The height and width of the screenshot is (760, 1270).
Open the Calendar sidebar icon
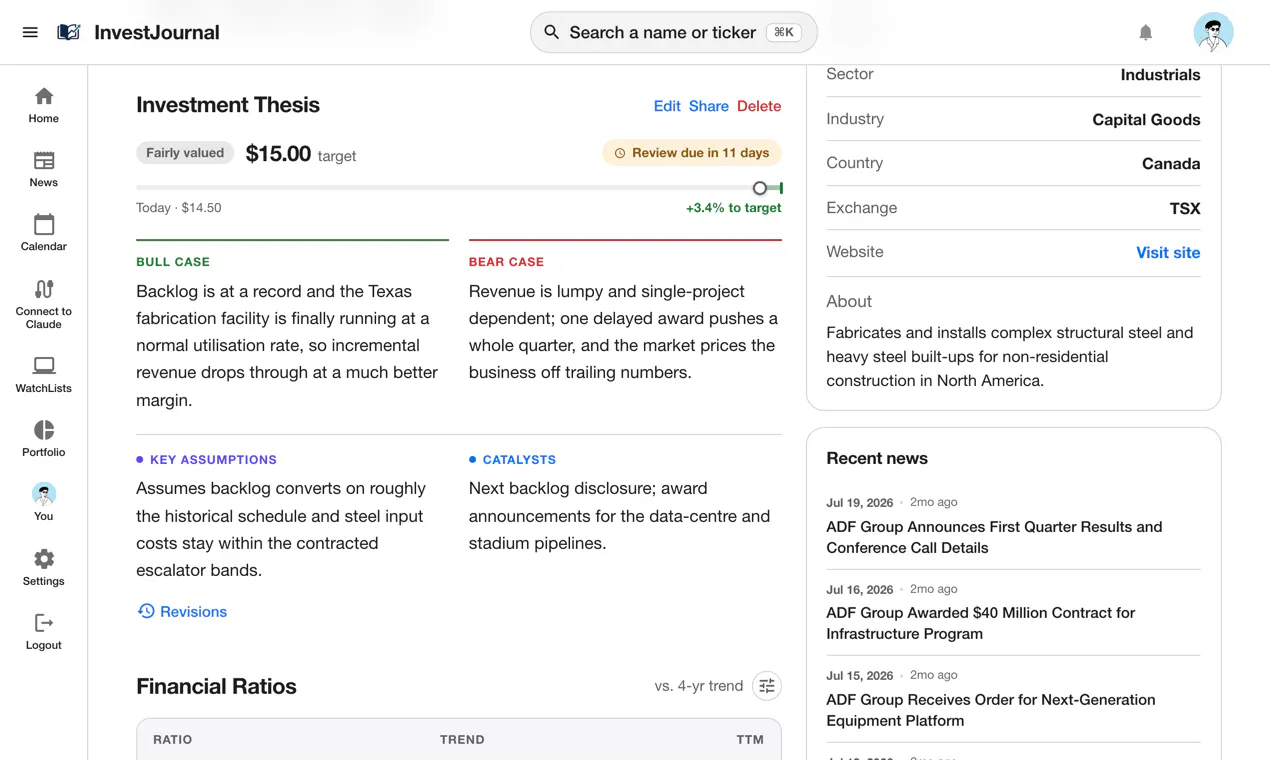44,224
